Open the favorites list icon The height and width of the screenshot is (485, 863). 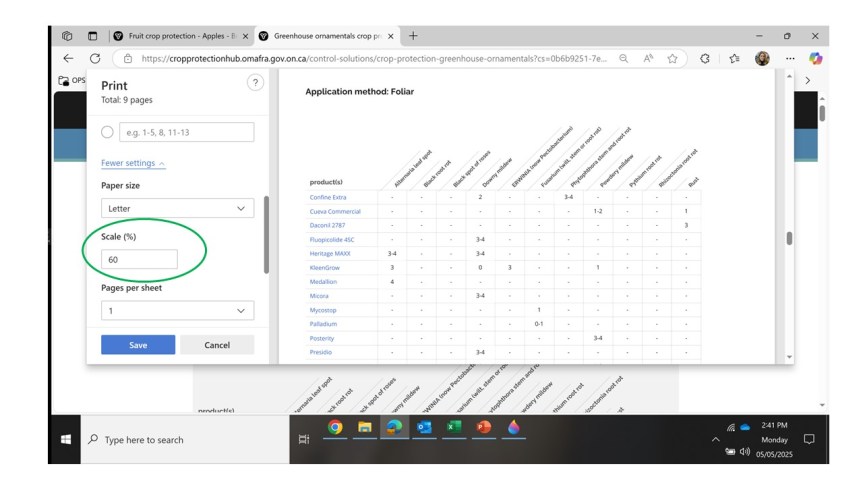734,58
